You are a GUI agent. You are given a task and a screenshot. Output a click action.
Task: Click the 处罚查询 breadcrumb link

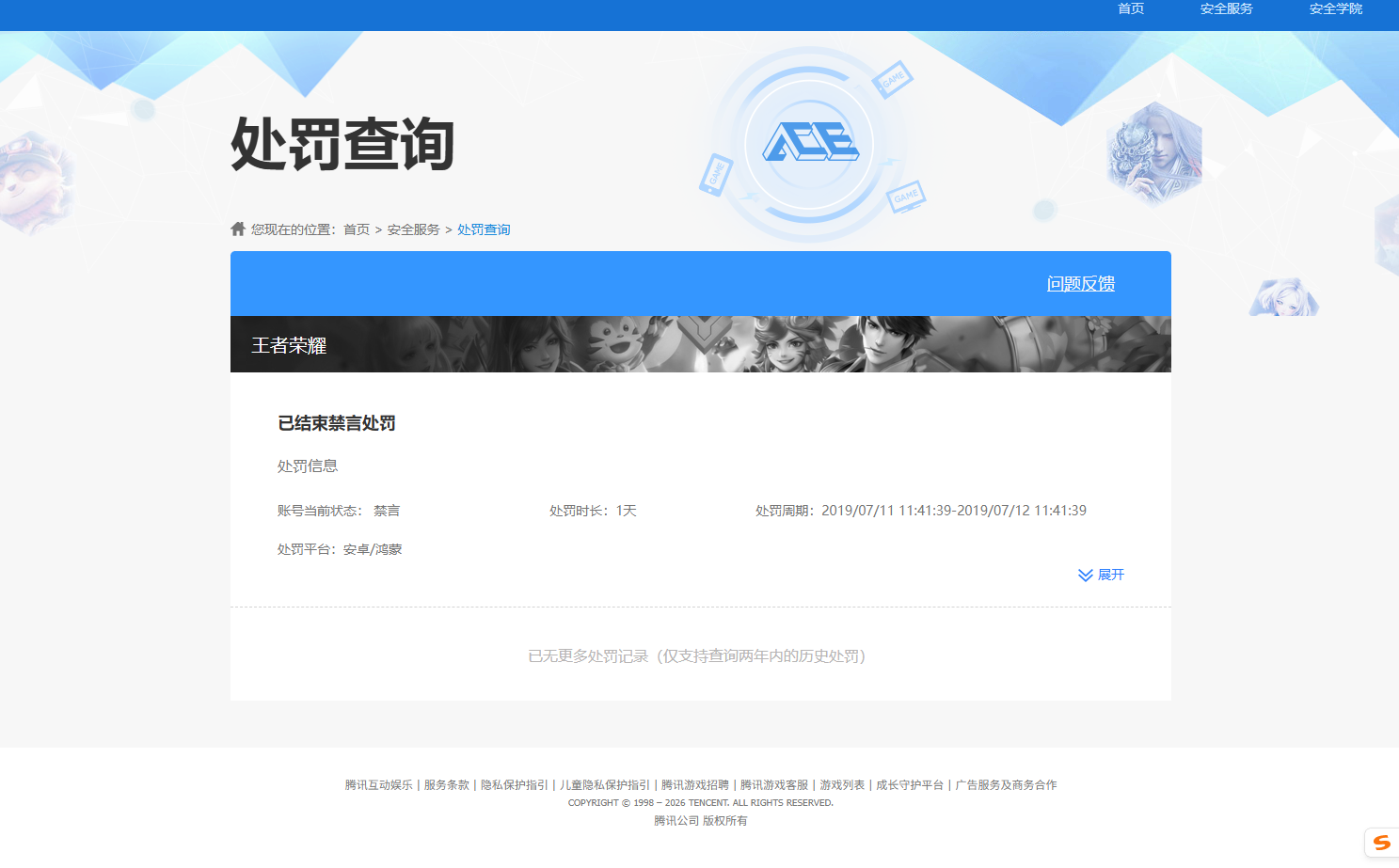(483, 229)
